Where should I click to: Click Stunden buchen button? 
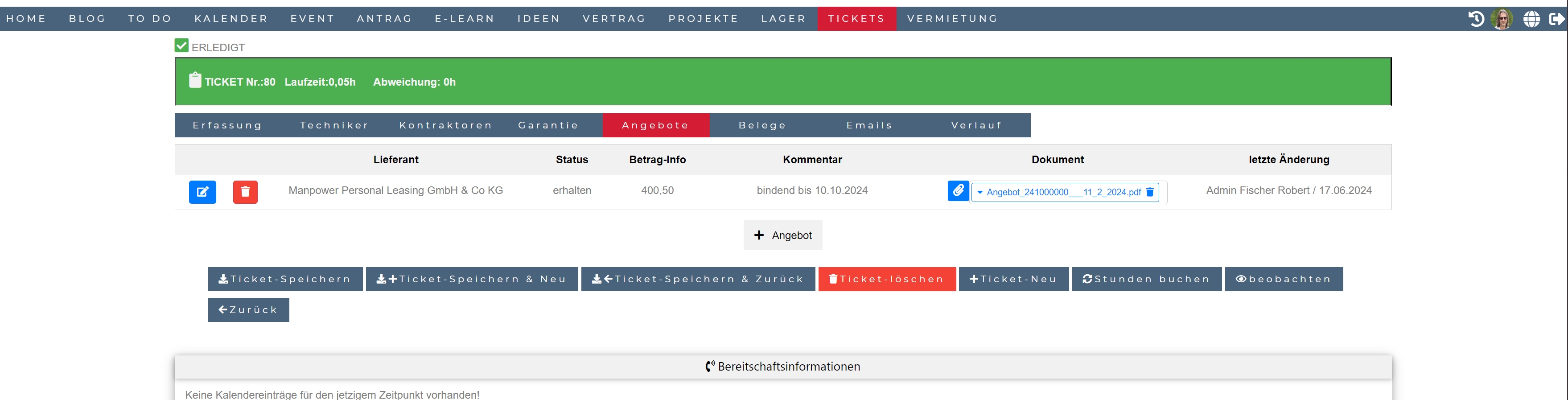pos(1146,279)
